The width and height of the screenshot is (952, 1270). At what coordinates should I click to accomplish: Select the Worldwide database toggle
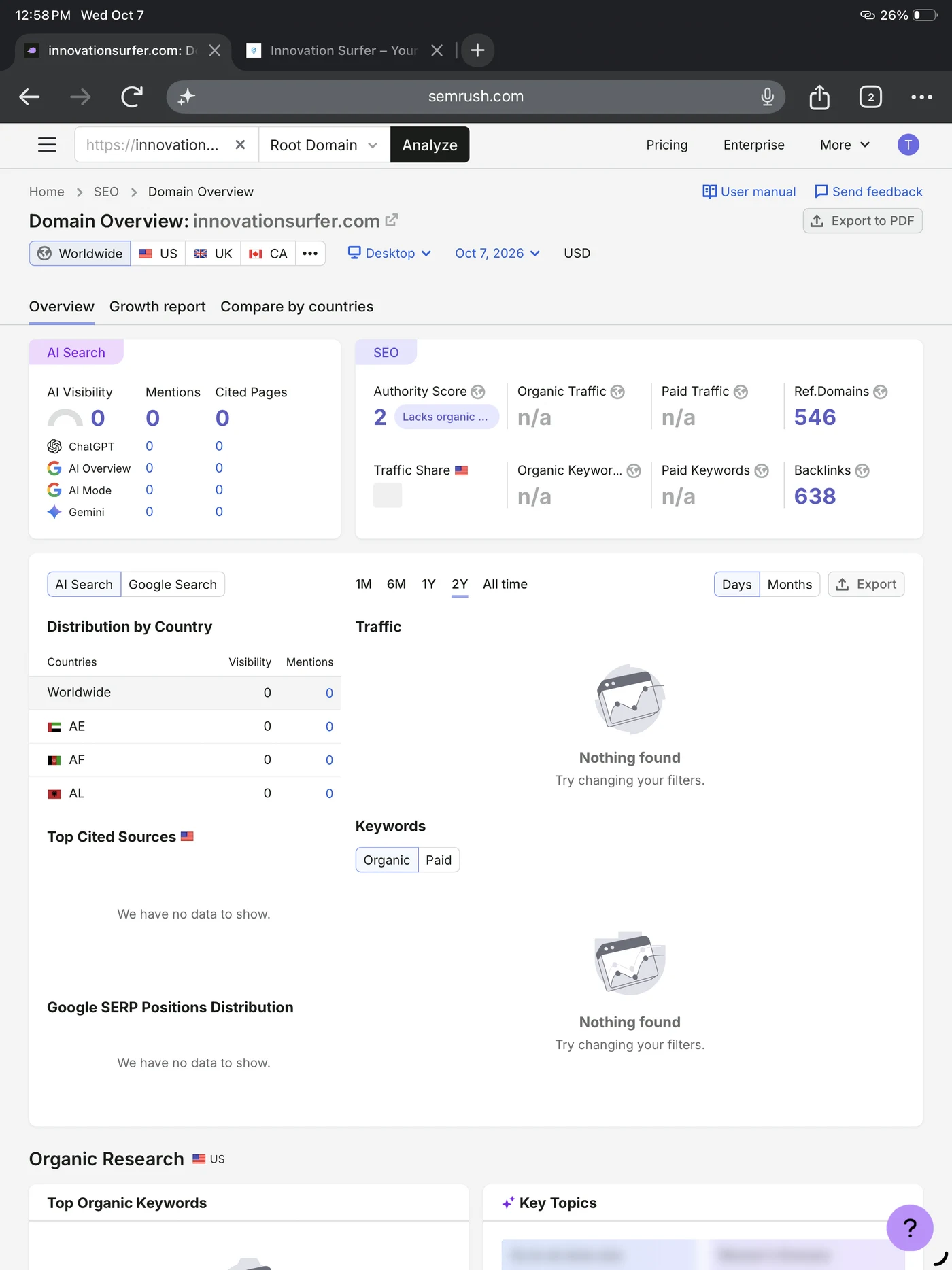click(80, 254)
